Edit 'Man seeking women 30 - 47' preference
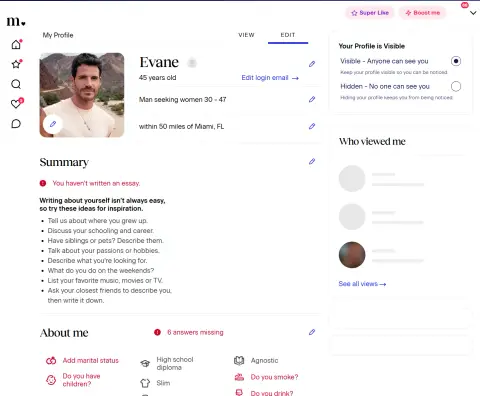The width and height of the screenshot is (480, 396). [x=312, y=99]
